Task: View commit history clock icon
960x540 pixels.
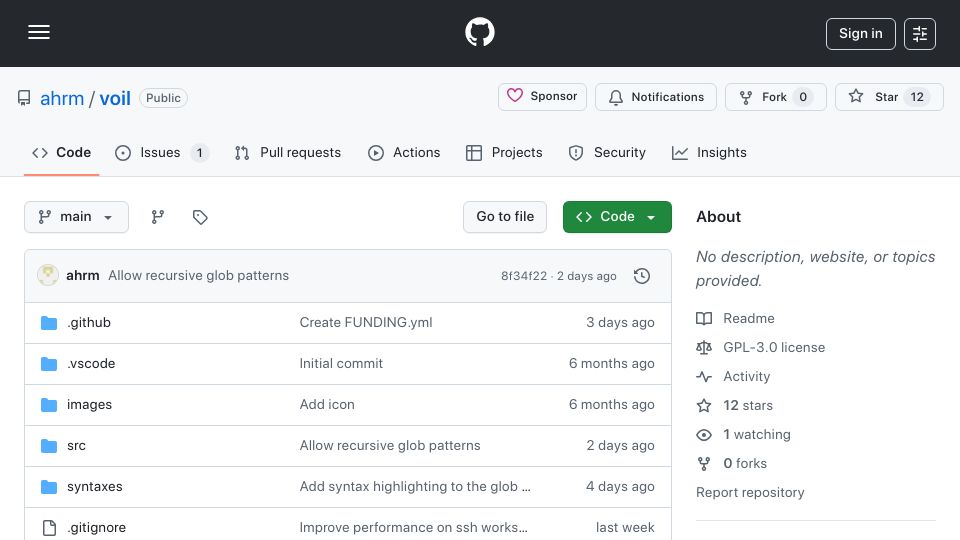Action: 642,276
